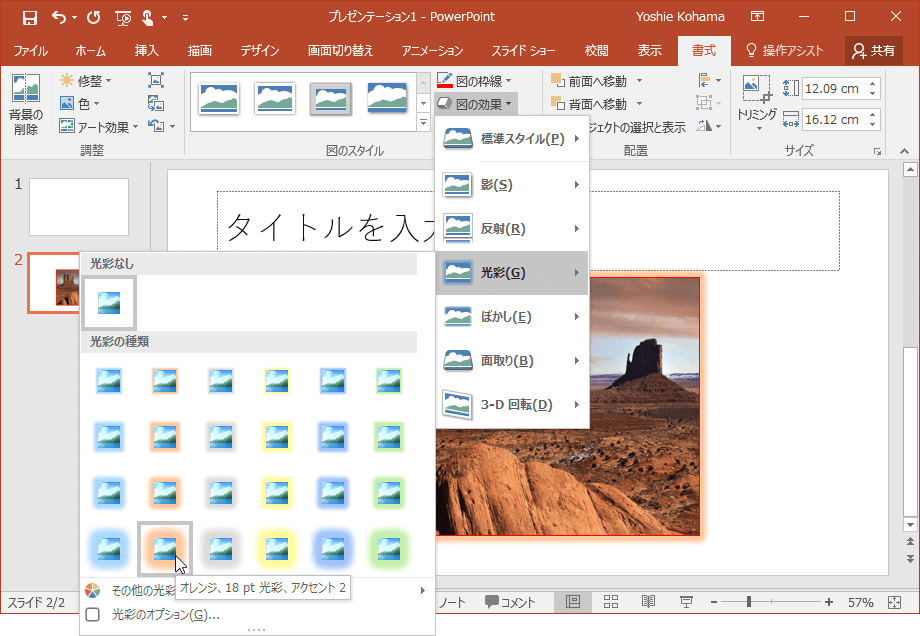Select blue 5 pt glow swatch in first row
The width and height of the screenshot is (920, 636).
click(109, 381)
